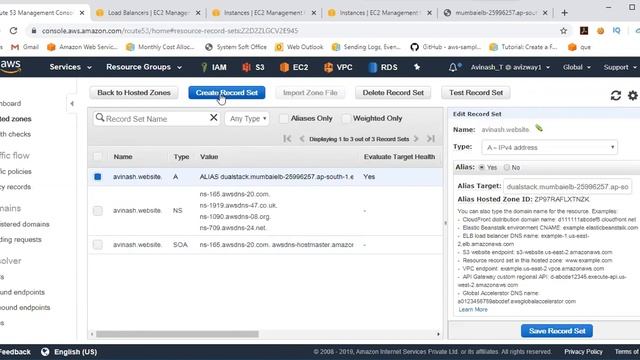This screenshot has width=640, height=360.
Task: Click Create Record Set button
Action: [227, 93]
